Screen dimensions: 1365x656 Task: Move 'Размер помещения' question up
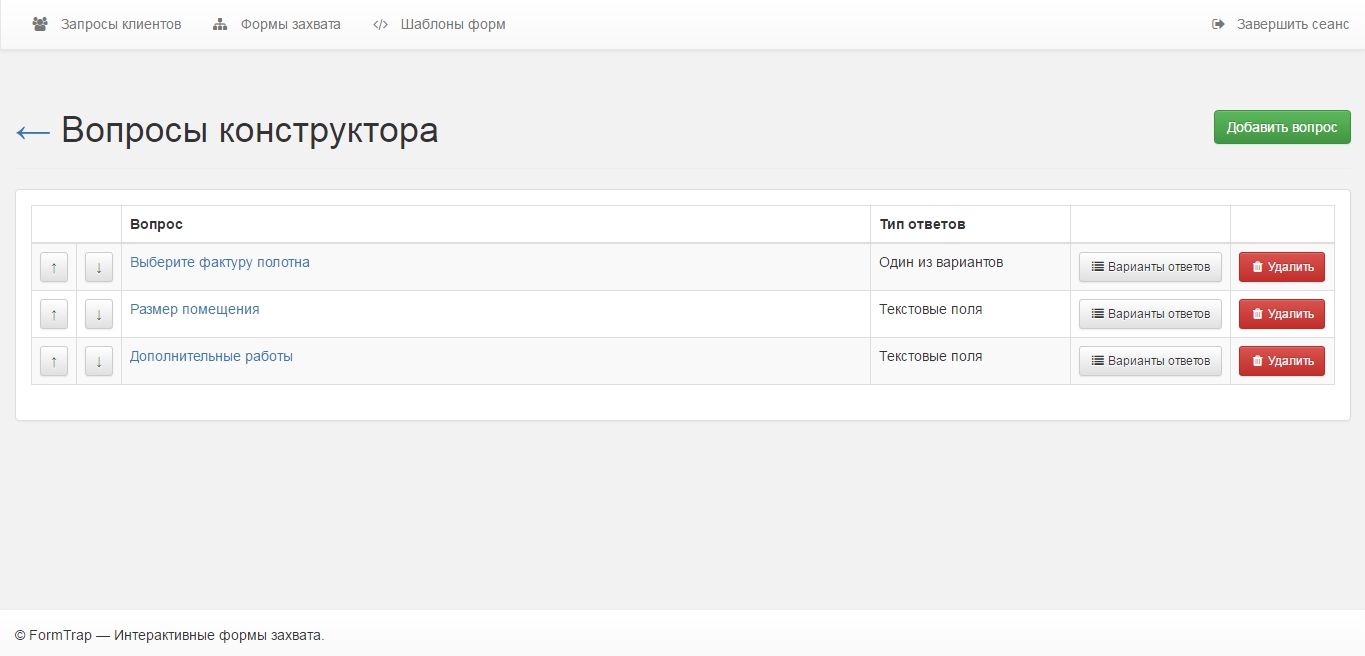[54, 314]
